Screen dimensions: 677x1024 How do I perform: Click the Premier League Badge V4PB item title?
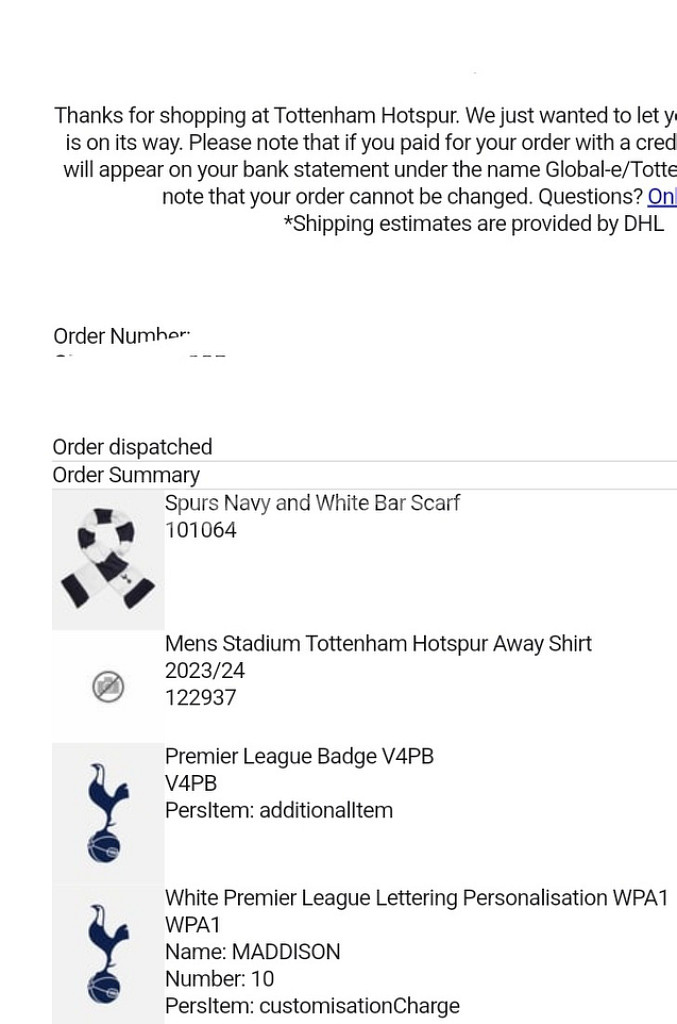[x=299, y=757]
